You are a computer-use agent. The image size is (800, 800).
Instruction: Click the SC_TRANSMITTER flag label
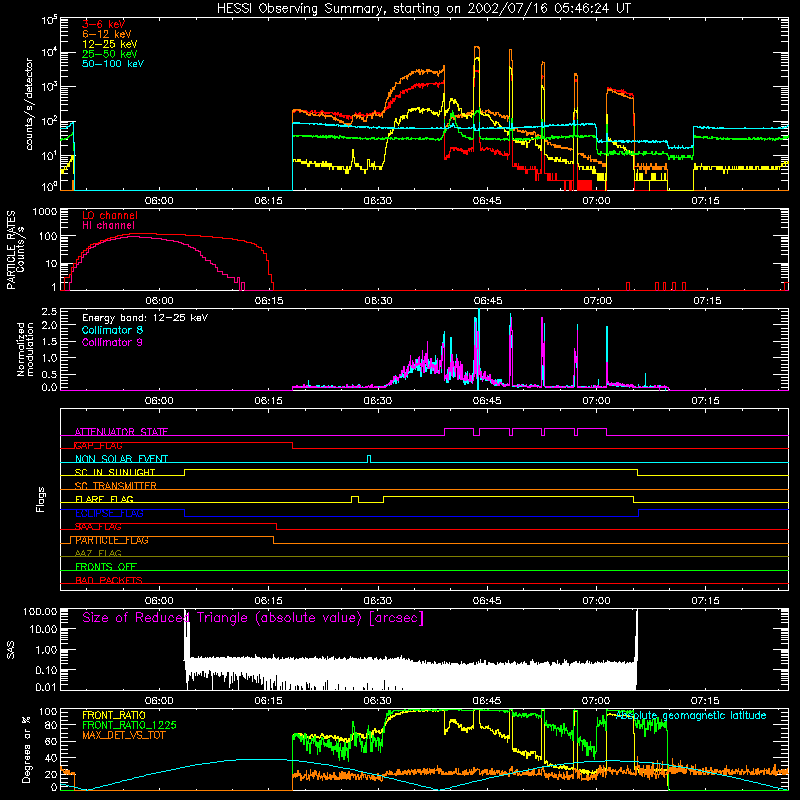[x=116, y=486]
